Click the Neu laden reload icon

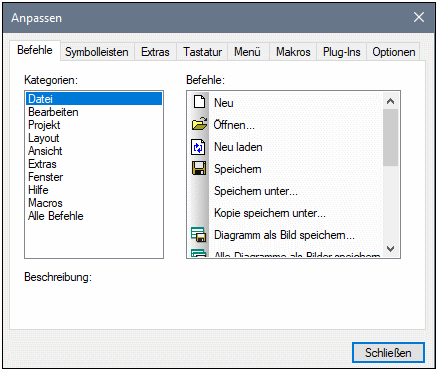[x=199, y=147]
